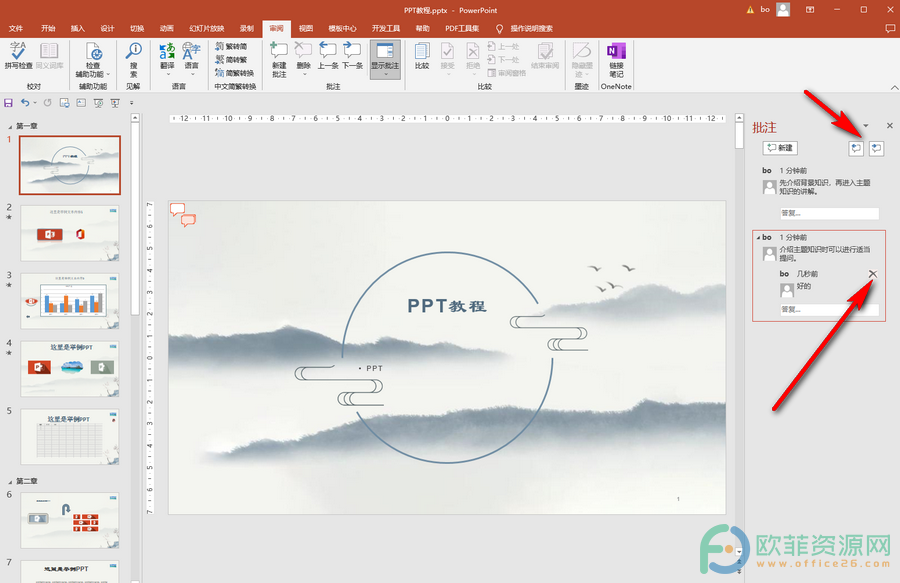
Task: Switch to the 插入 tab
Action: coord(77,28)
